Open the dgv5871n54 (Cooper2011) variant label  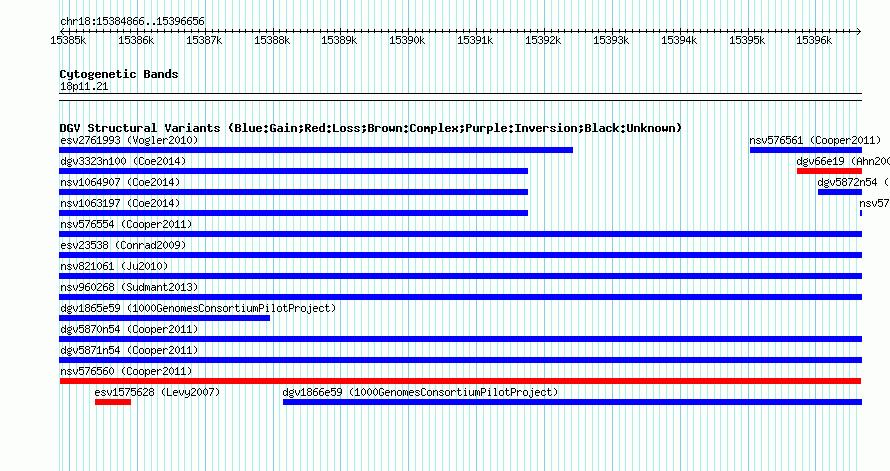(x=129, y=350)
